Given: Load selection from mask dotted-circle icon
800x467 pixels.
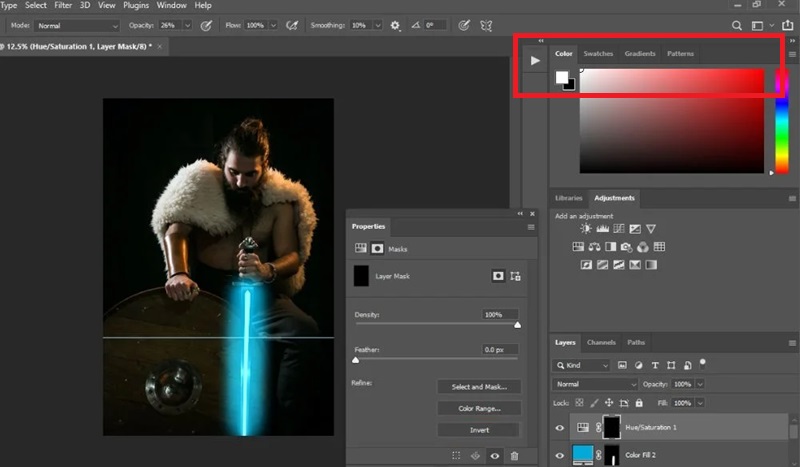Looking at the screenshot, I should coord(456,456).
